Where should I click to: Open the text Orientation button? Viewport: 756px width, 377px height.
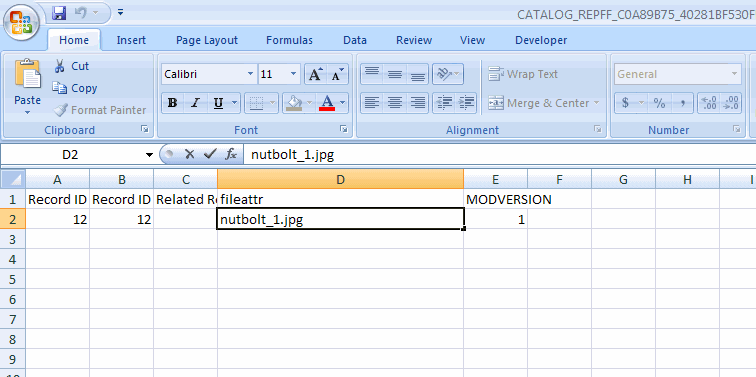(448, 74)
